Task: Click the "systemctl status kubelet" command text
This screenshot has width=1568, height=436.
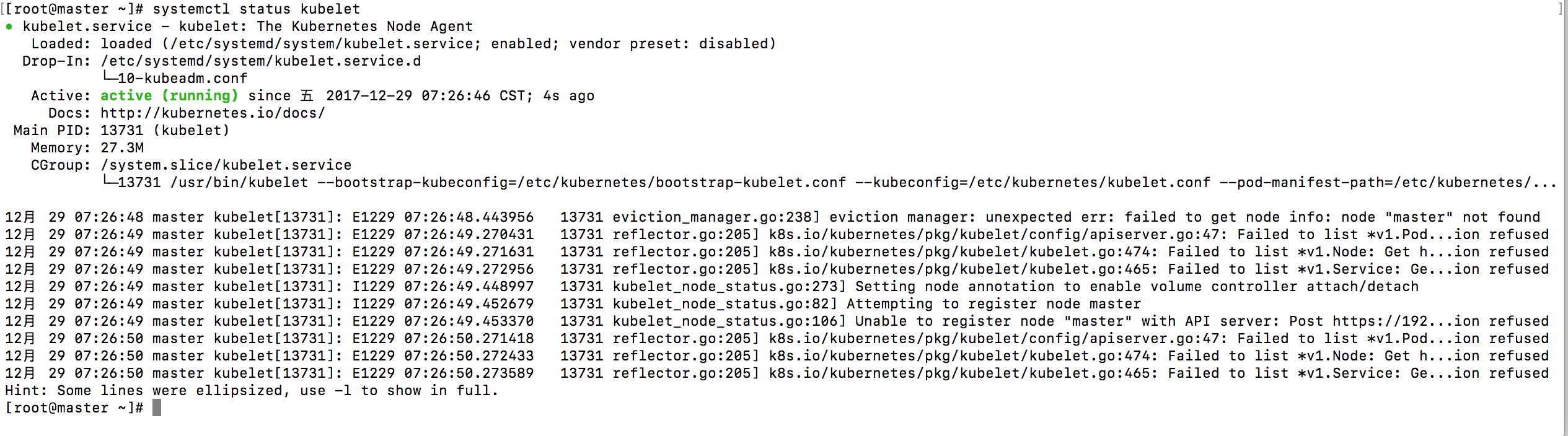Action: pos(256,9)
